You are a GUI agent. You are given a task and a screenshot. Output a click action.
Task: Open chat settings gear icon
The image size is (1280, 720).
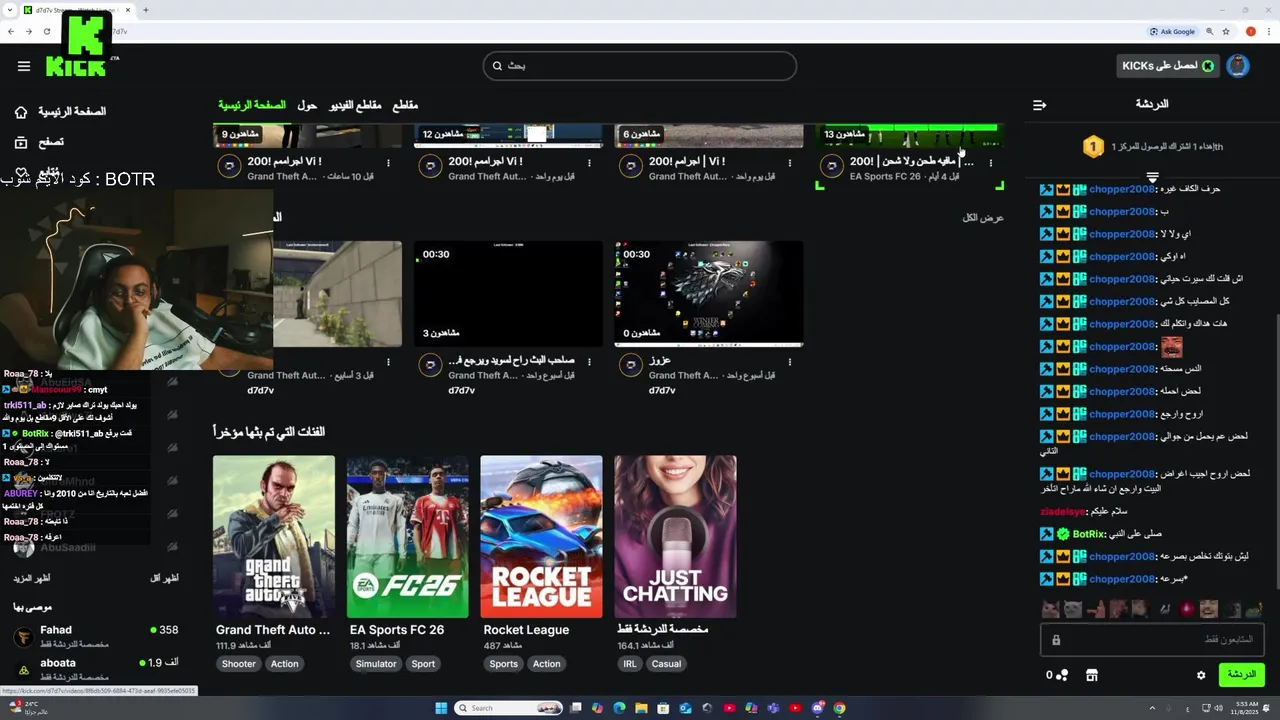pyautogui.click(x=1201, y=675)
